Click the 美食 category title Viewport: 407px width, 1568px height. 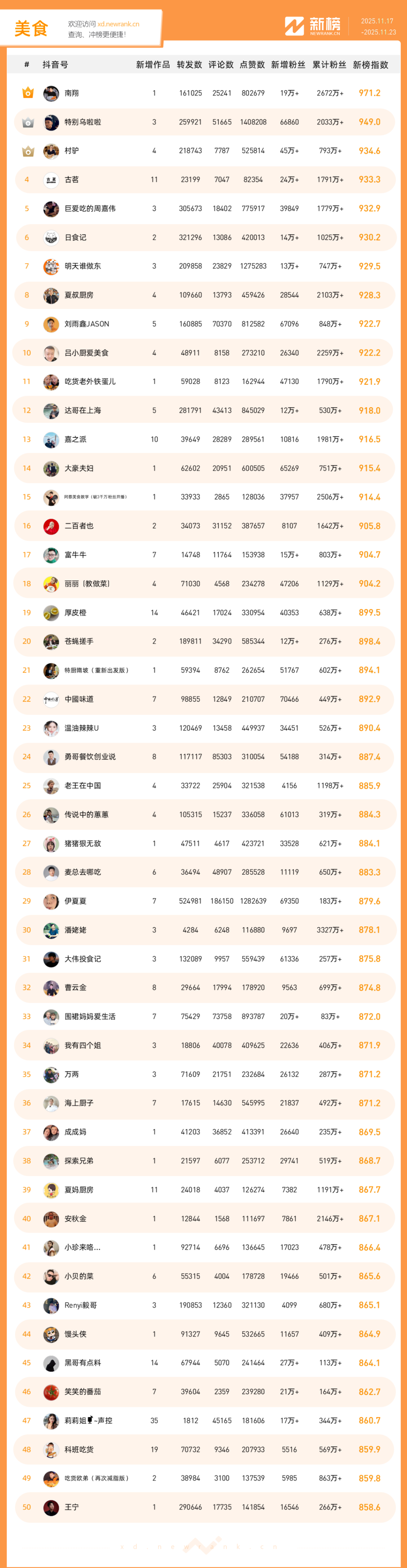(x=31, y=29)
